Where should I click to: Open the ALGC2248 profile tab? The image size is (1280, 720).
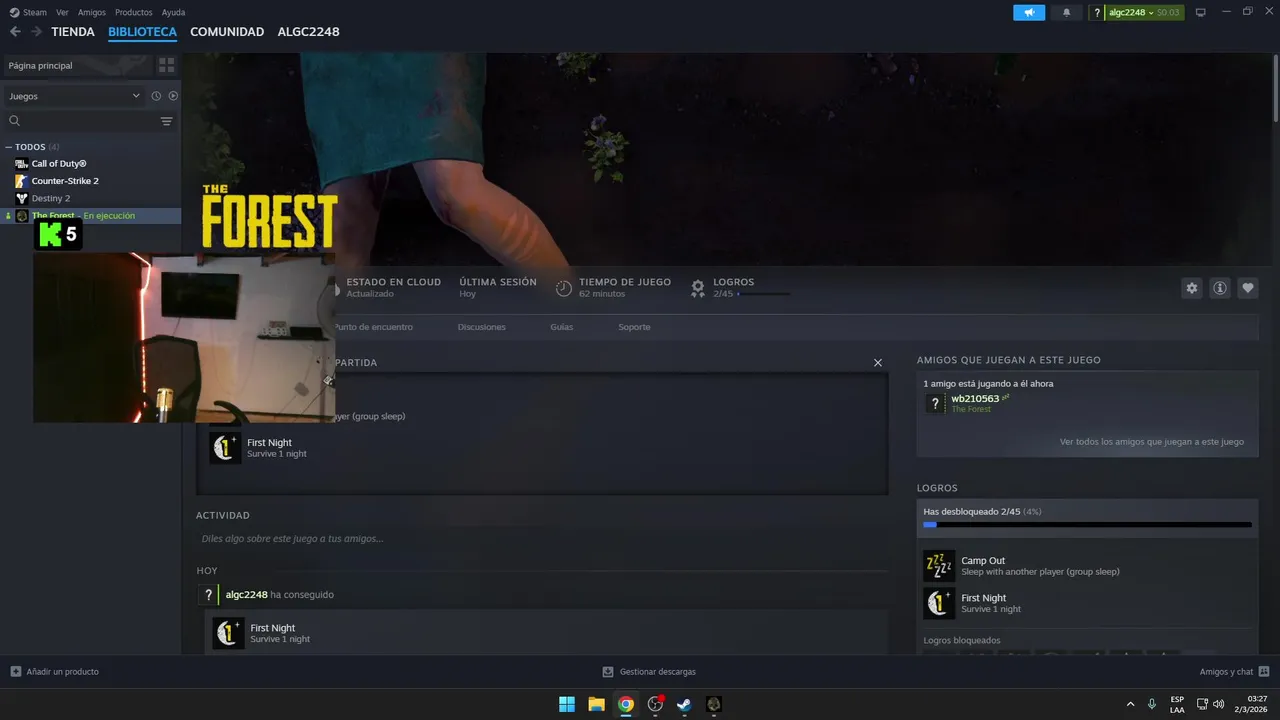[308, 32]
